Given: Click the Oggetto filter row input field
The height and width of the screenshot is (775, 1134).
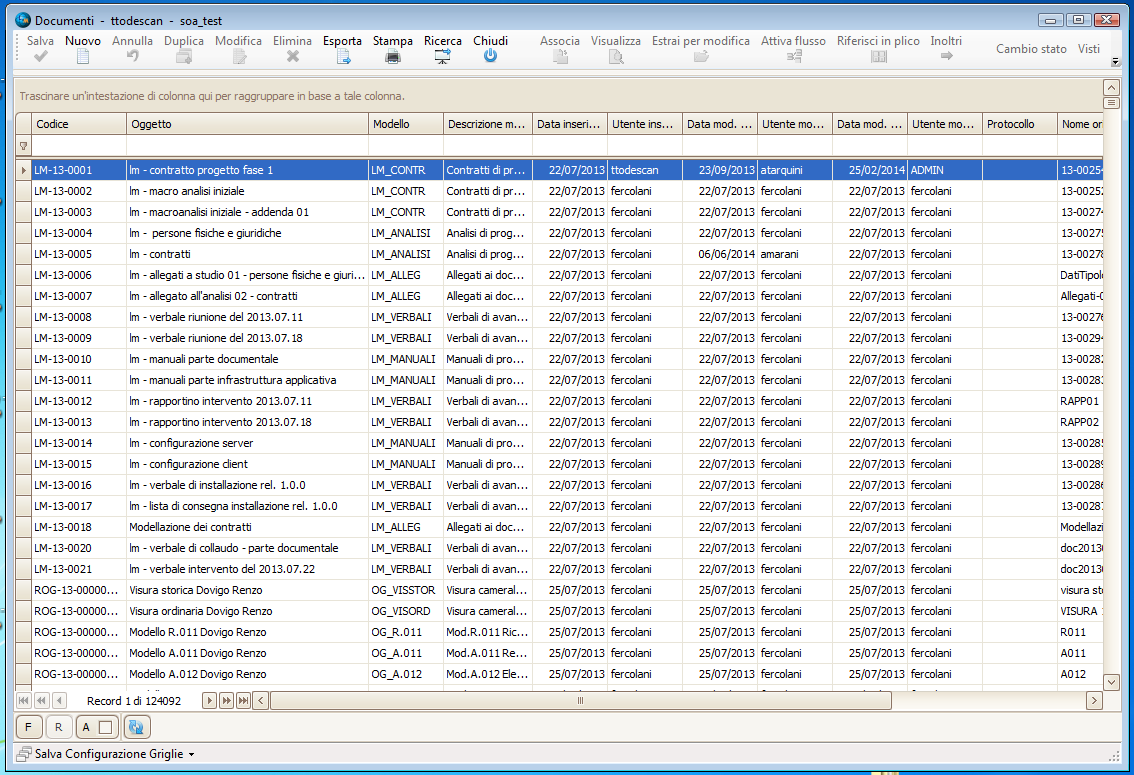Looking at the screenshot, I should (247, 146).
